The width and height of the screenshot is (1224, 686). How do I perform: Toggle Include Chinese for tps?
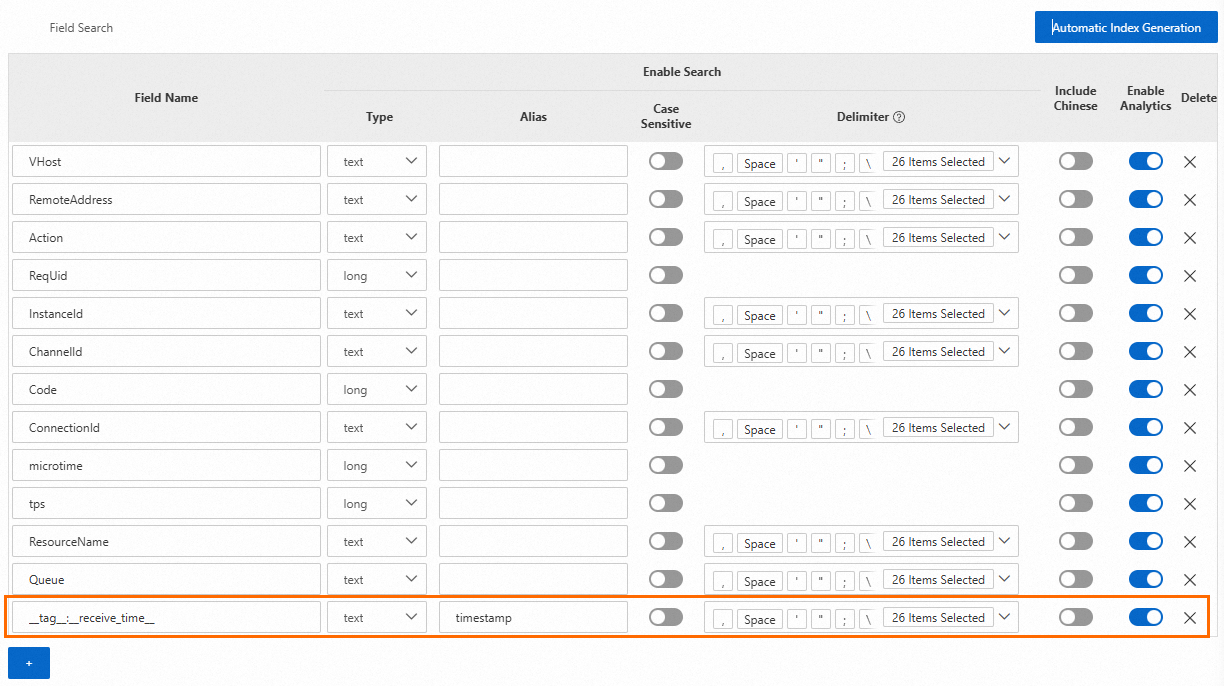tap(1076, 503)
